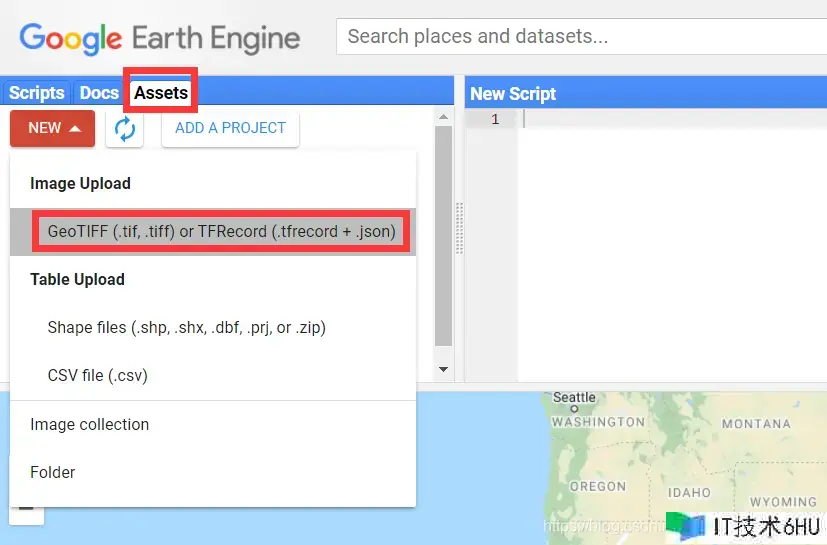The image size is (827, 545).
Task: Click scrollbar down arrow in Assets panel
Action: point(444,369)
